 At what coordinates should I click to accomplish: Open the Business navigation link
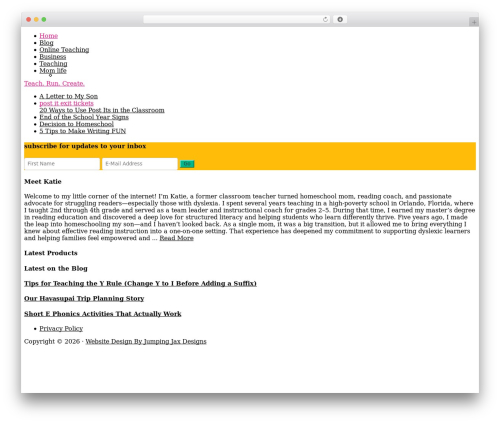tap(53, 57)
